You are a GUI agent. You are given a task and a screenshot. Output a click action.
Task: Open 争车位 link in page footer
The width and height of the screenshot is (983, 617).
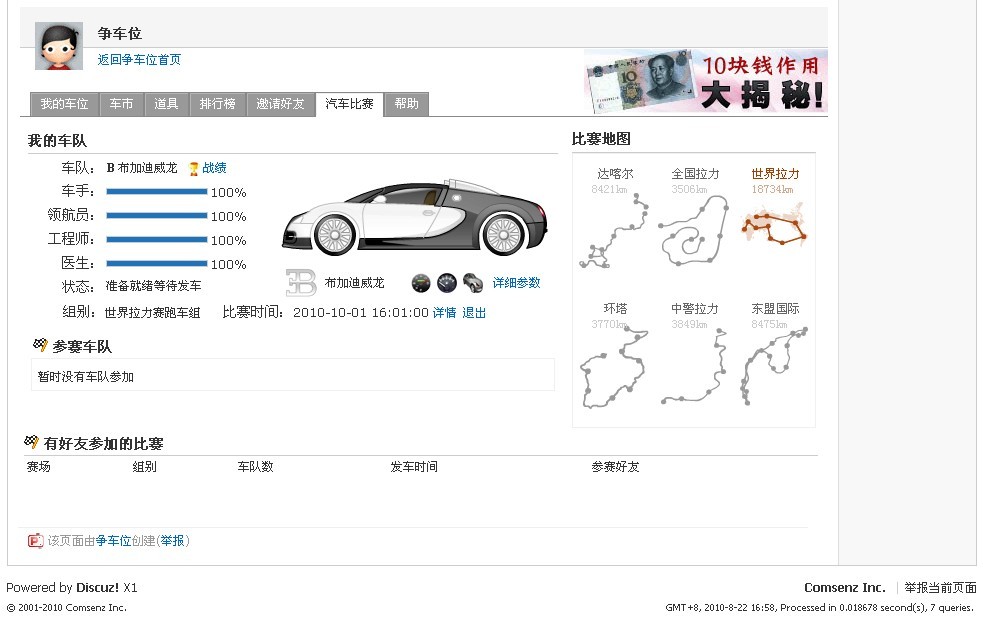tap(113, 541)
